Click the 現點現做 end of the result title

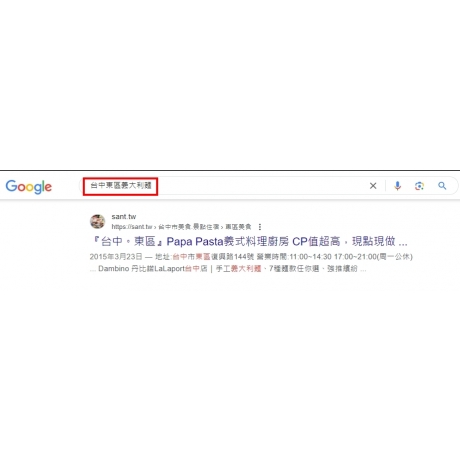[374, 241]
